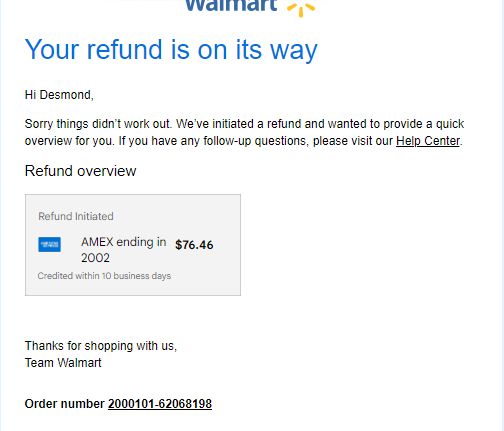Open order number 2000101-62068198 link
Viewport: 504px width, 431px height.
tap(160, 404)
